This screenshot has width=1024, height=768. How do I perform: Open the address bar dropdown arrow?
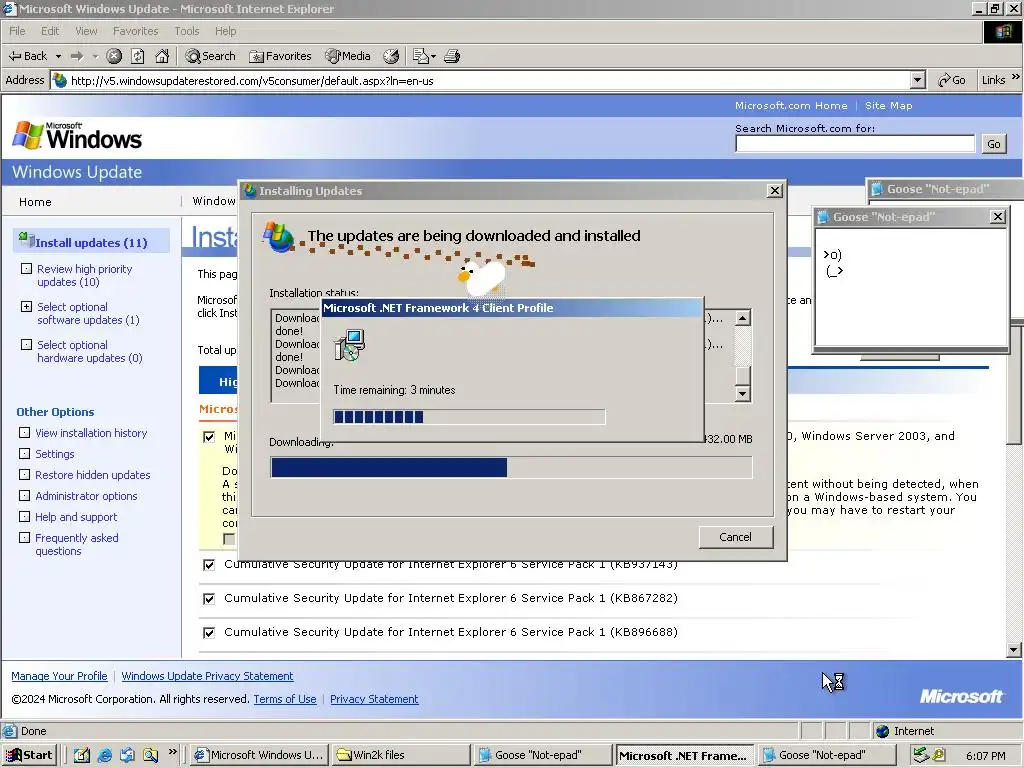click(x=918, y=80)
